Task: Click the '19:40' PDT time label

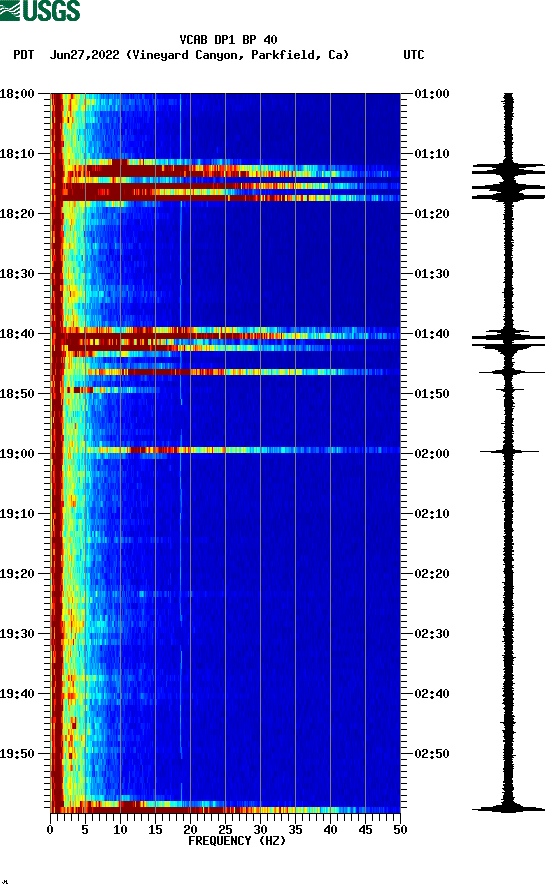Action: point(17,694)
